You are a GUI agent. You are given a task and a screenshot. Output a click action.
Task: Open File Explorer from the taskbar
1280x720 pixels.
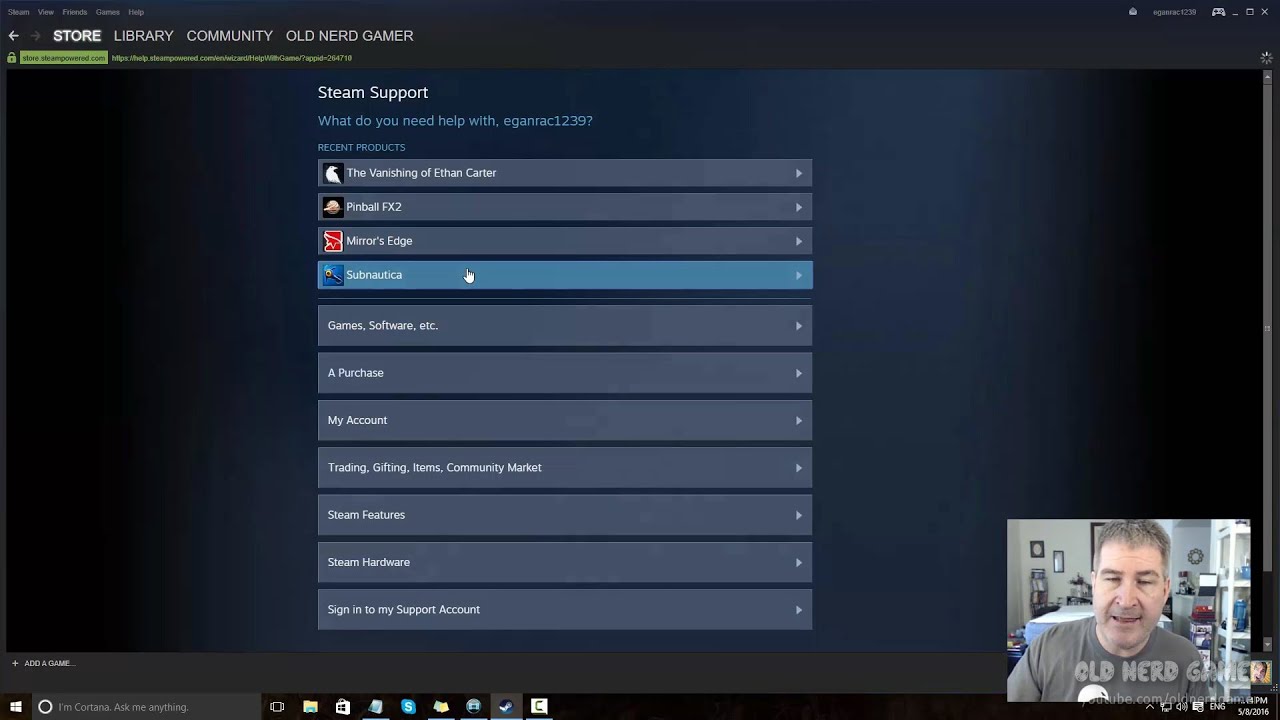pos(310,706)
